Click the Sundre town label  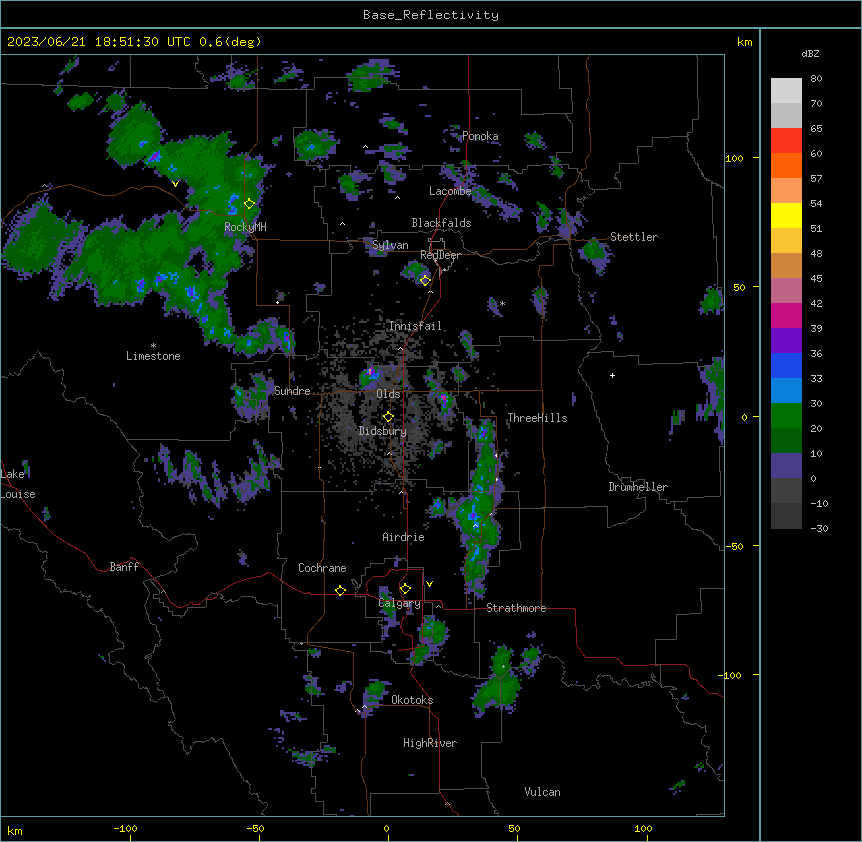point(292,391)
